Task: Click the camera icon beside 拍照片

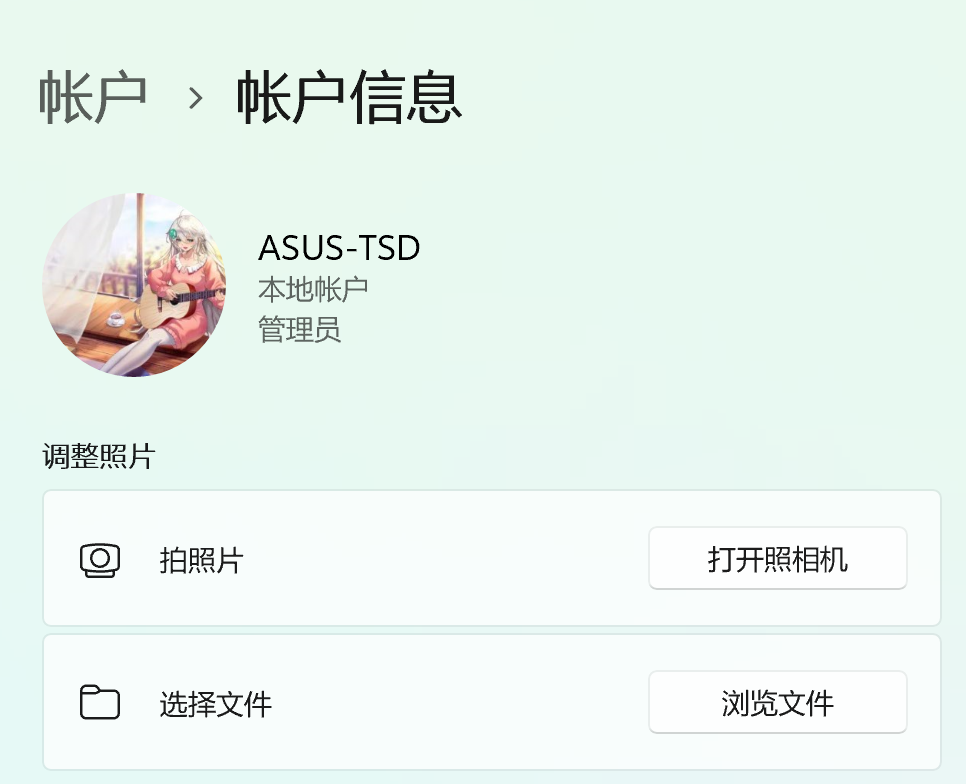Action: pyautogui.click(x=100, y=560)
